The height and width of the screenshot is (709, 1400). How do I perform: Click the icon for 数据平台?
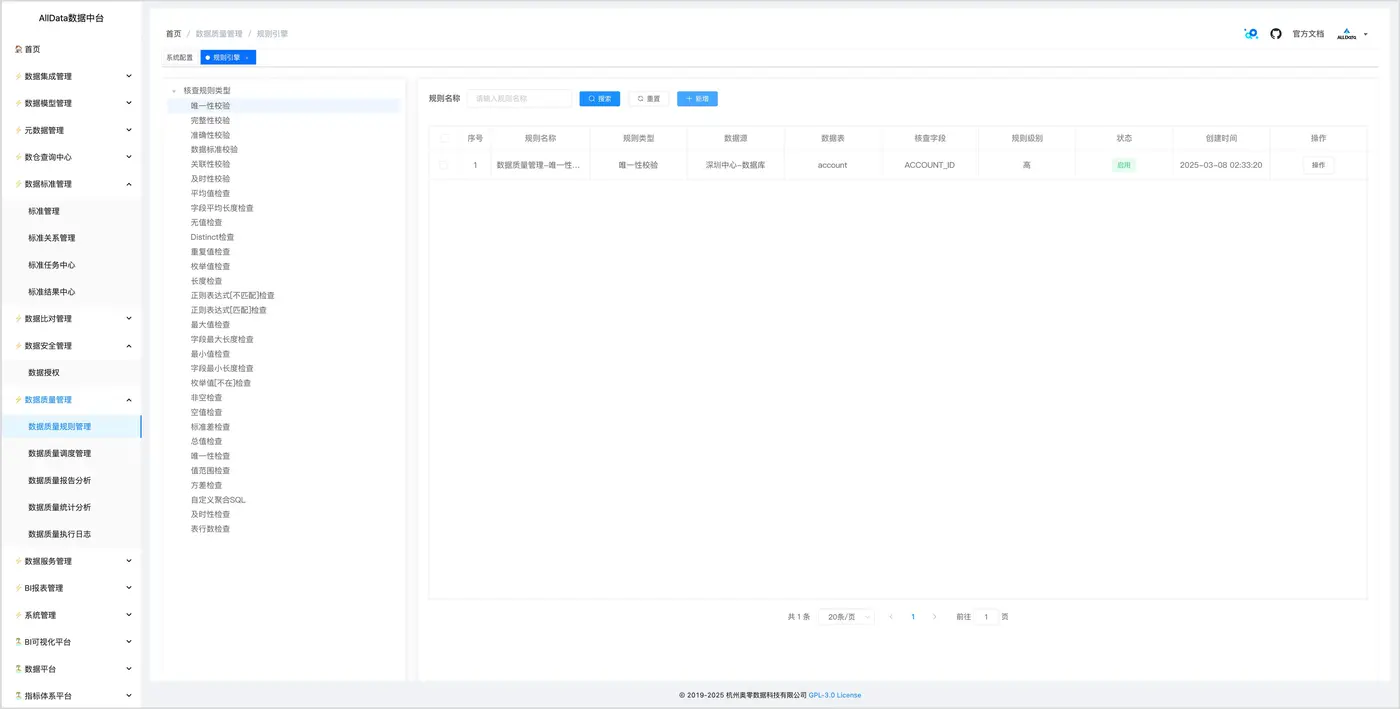pos(18,669)
